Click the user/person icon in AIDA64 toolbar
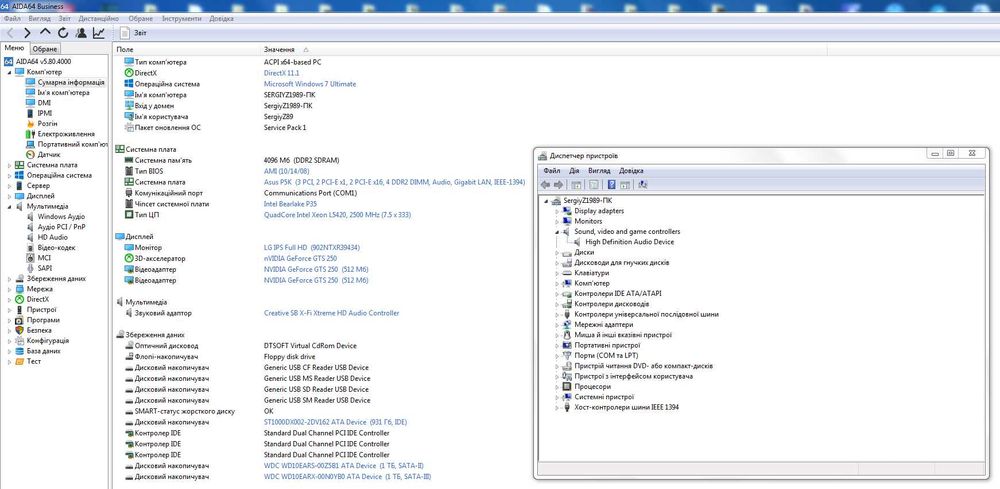 coord(81,33)
